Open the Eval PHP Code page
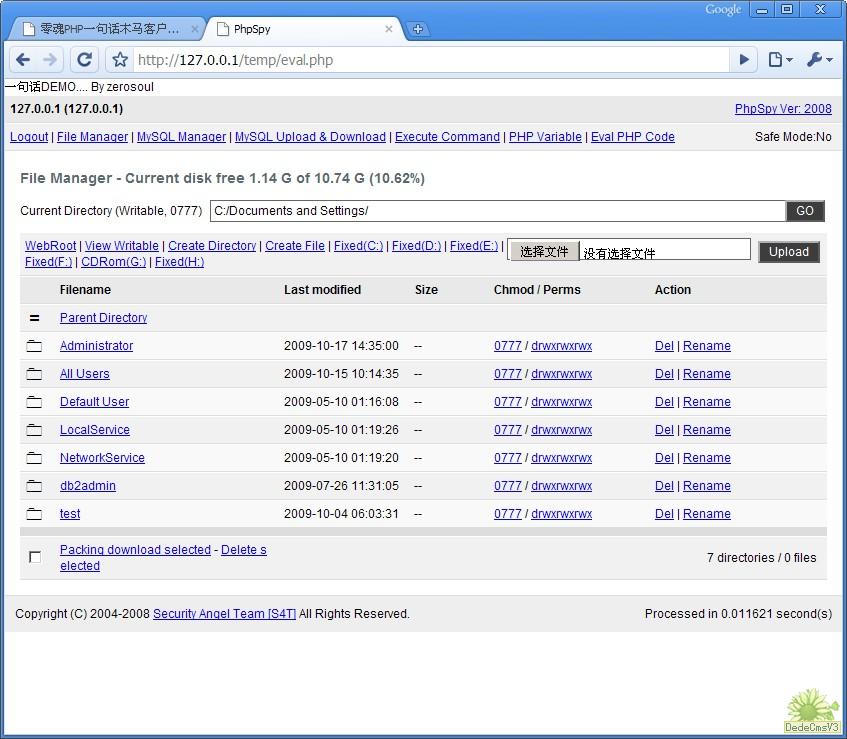Screen dimensions: 847x739 click(633, 137)
